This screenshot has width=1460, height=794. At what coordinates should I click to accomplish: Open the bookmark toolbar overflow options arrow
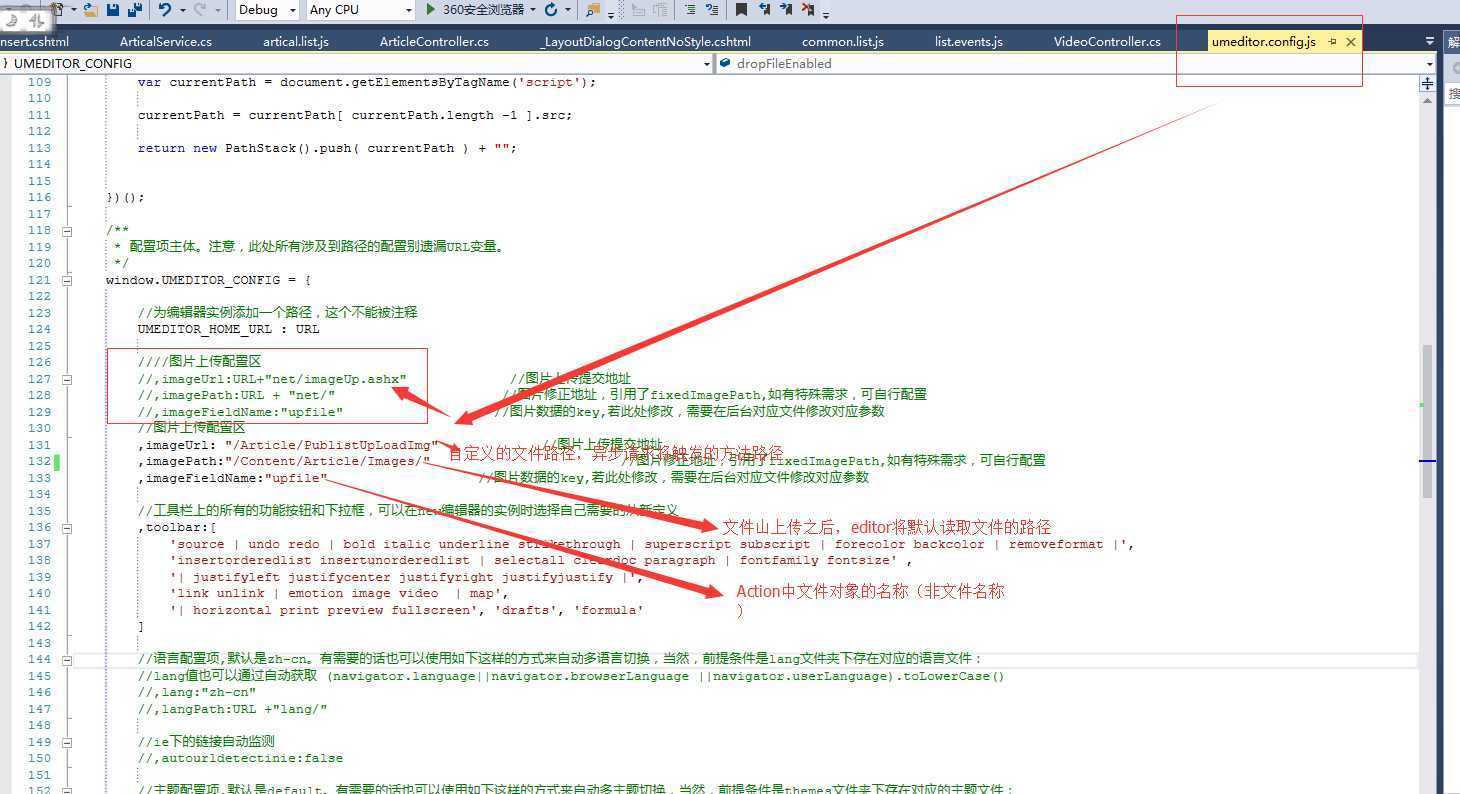pos(826,14)
